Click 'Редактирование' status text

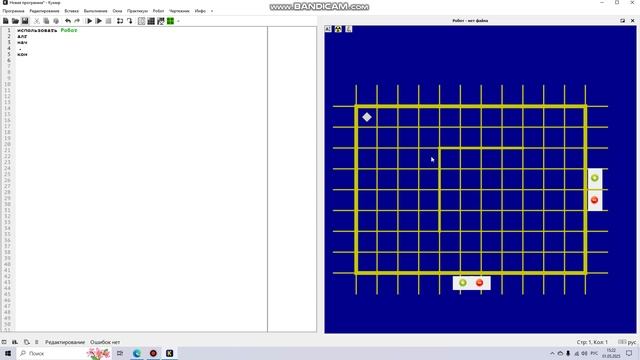[x=65, y=342]
